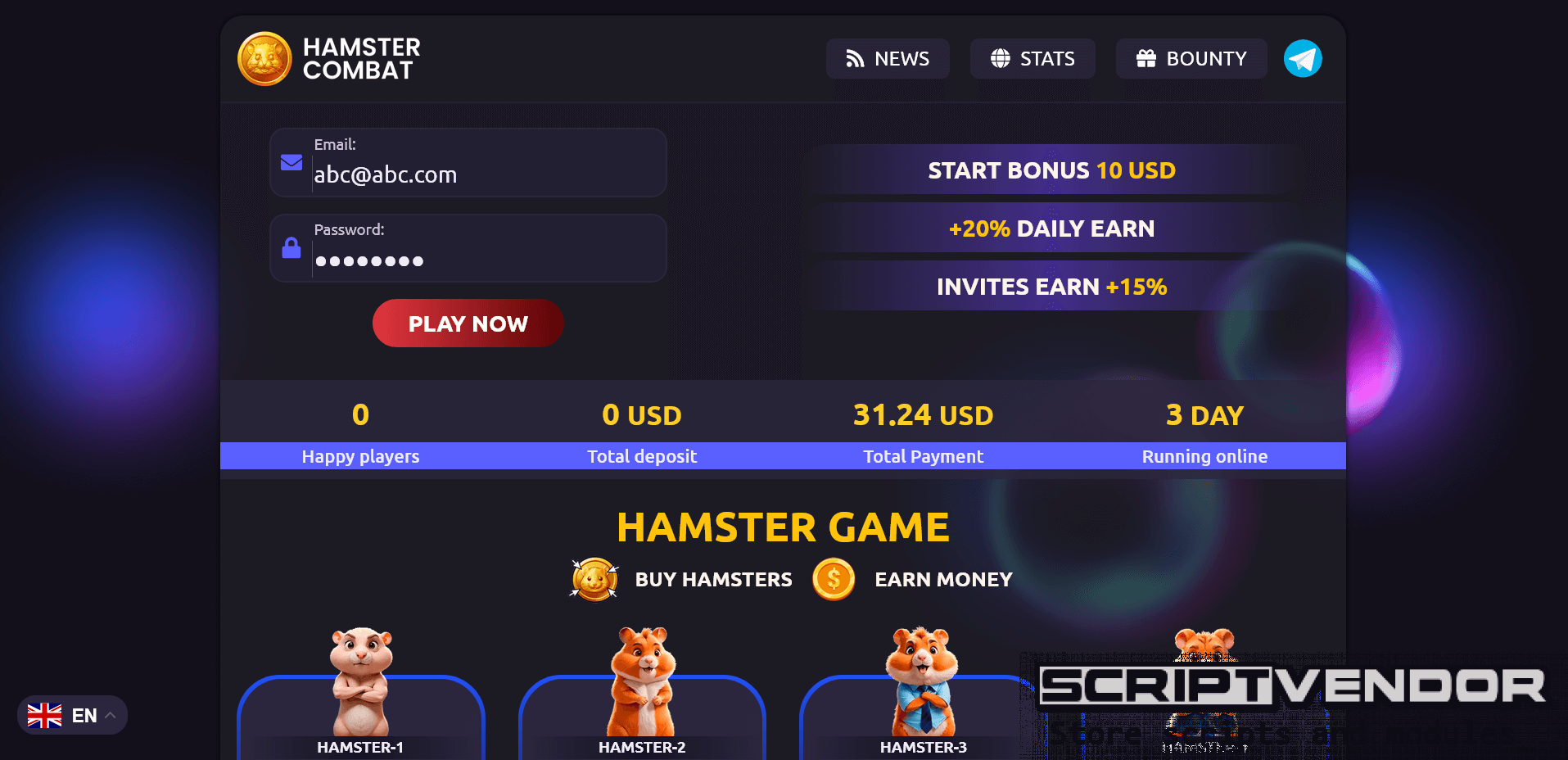Open the Stats menu item
Image resolution: width=1568 pixels, height=760 pixels.
[x=1033, y=59]
